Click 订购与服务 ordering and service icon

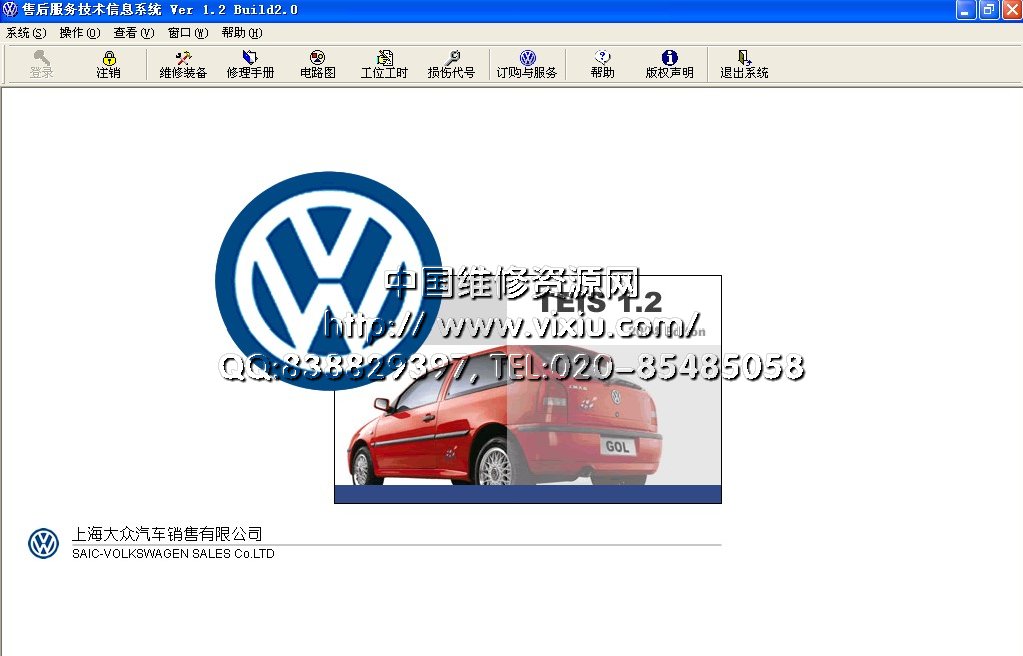(x=527, y=64)
